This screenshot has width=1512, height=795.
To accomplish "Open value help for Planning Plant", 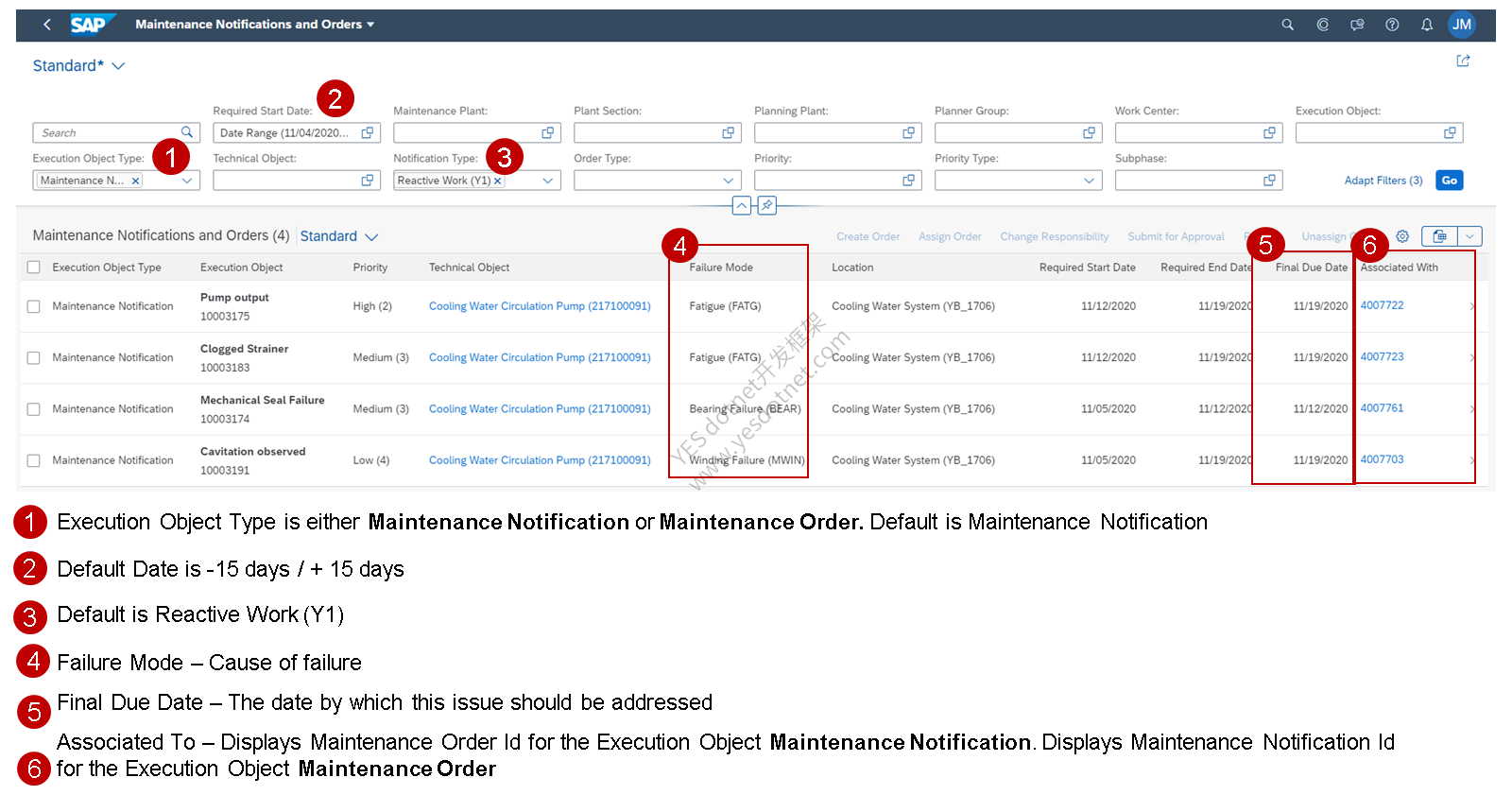I will pos(908,132).
